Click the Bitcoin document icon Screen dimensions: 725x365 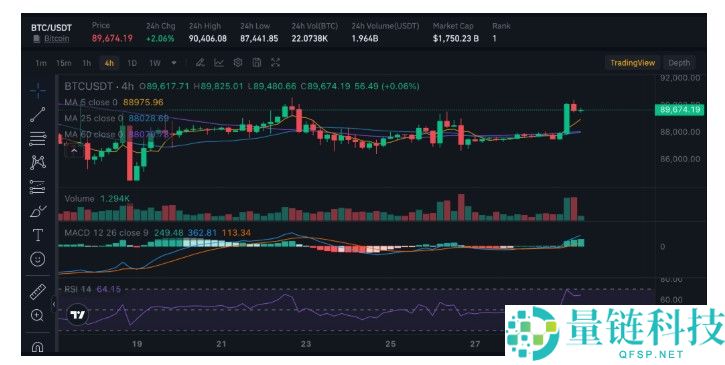(x=36, y=39)
